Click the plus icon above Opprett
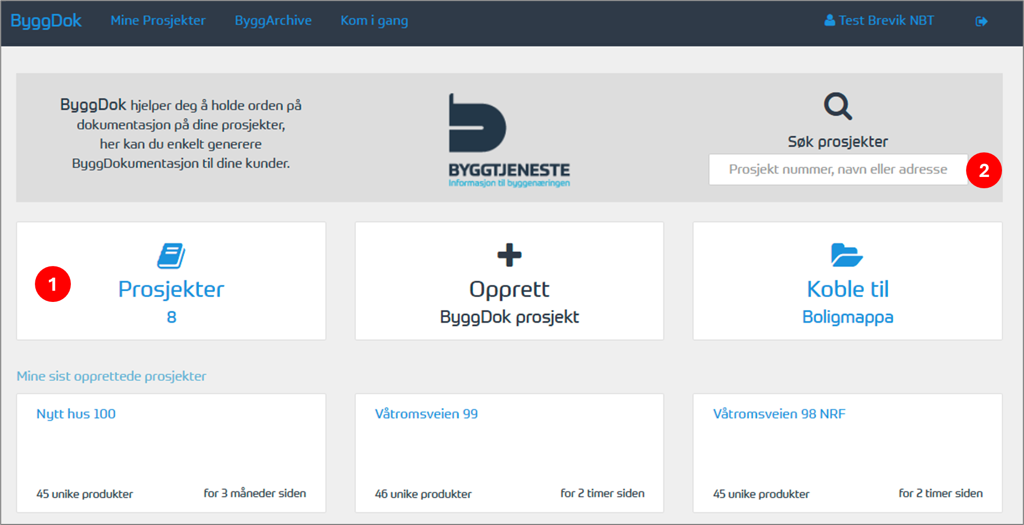The image size is (1024, 525). pyautogui.click(x=509, y=255)
